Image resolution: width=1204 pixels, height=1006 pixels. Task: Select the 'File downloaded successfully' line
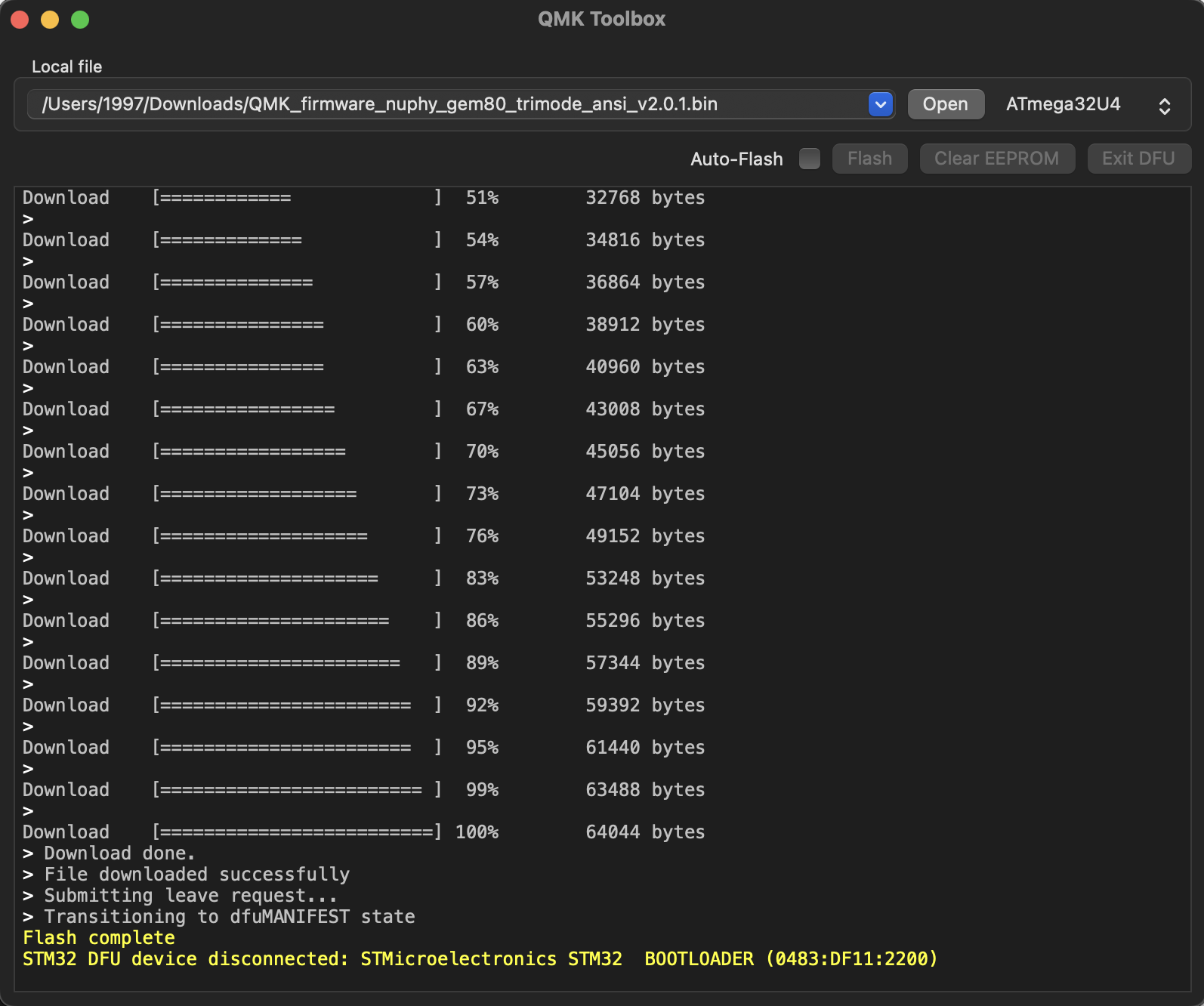[x=187, y=875]
